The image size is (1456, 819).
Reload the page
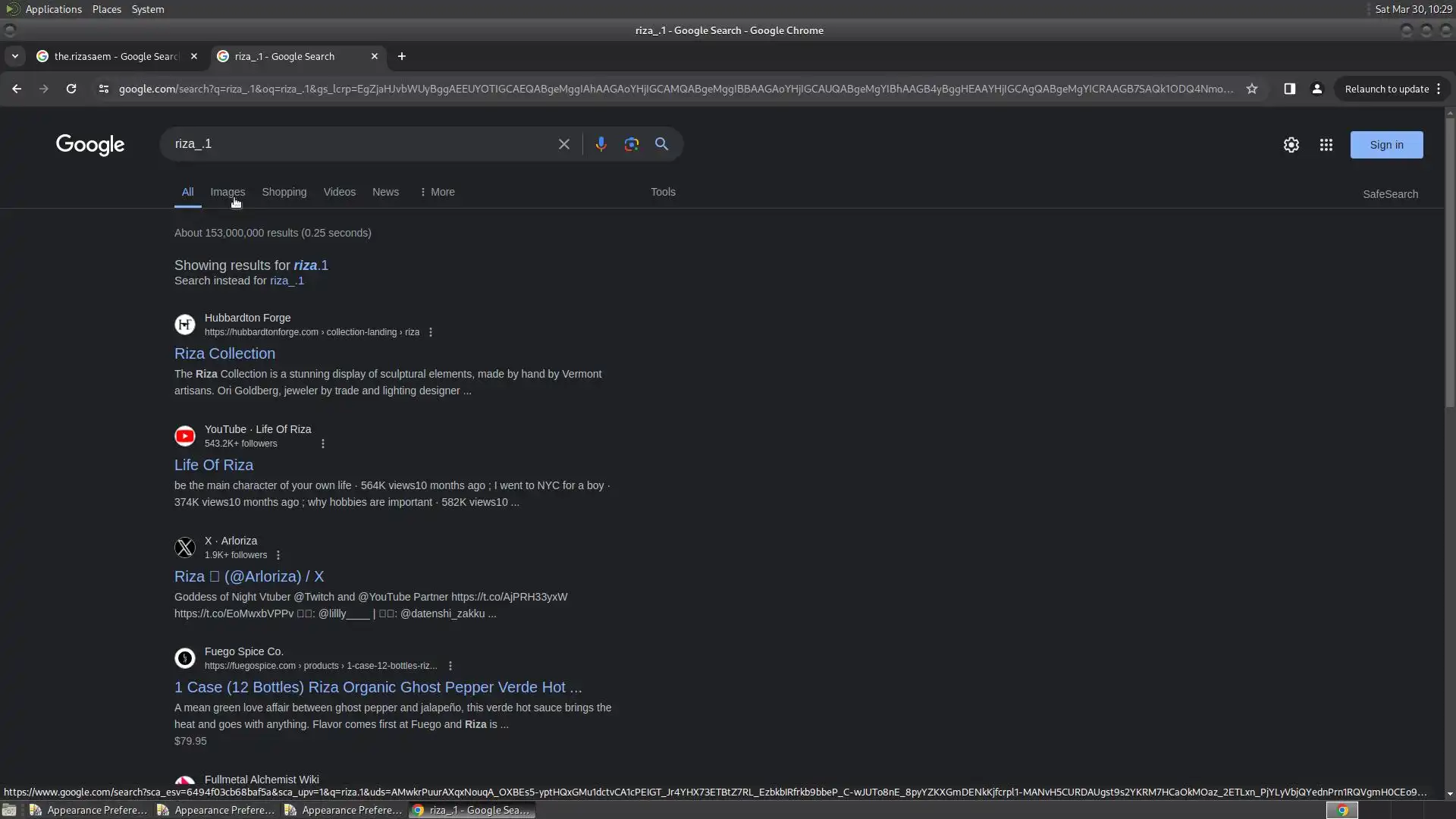[71, 89]
